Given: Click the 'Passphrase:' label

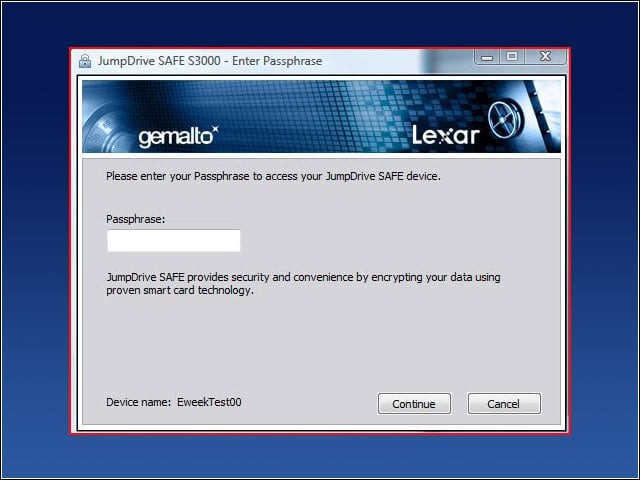Looking at the screenshot, I should coord(136,219).
